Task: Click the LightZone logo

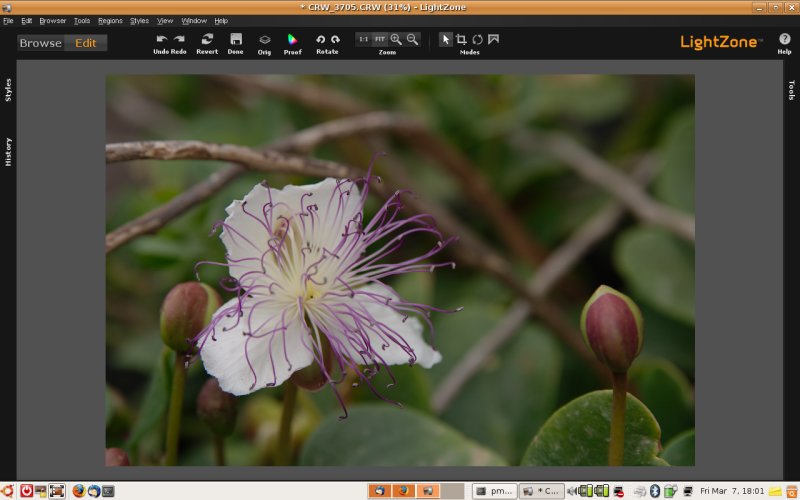Action: (721, 42)
